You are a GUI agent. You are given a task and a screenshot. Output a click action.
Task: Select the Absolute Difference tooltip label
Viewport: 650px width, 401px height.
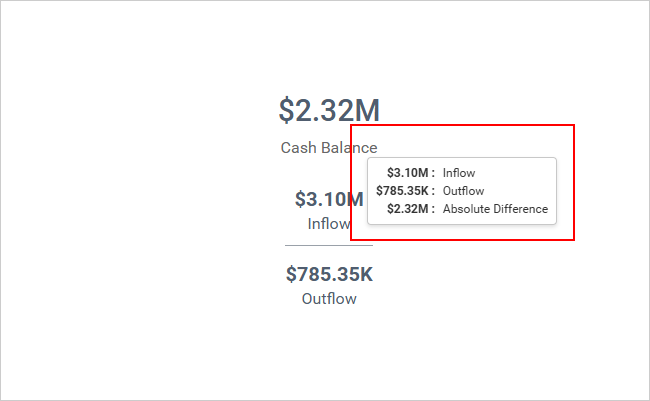(x=495, y=209)
